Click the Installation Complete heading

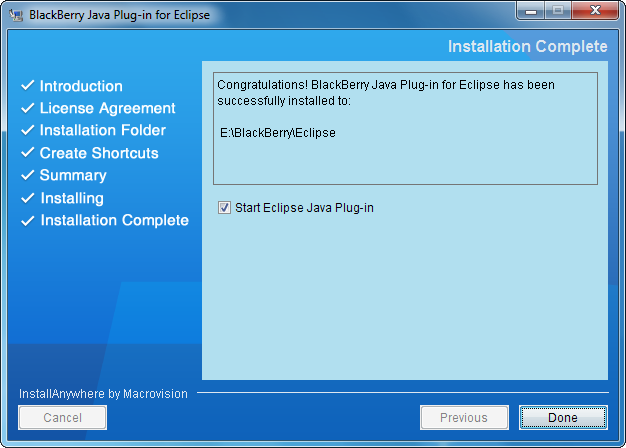point(527,46)
